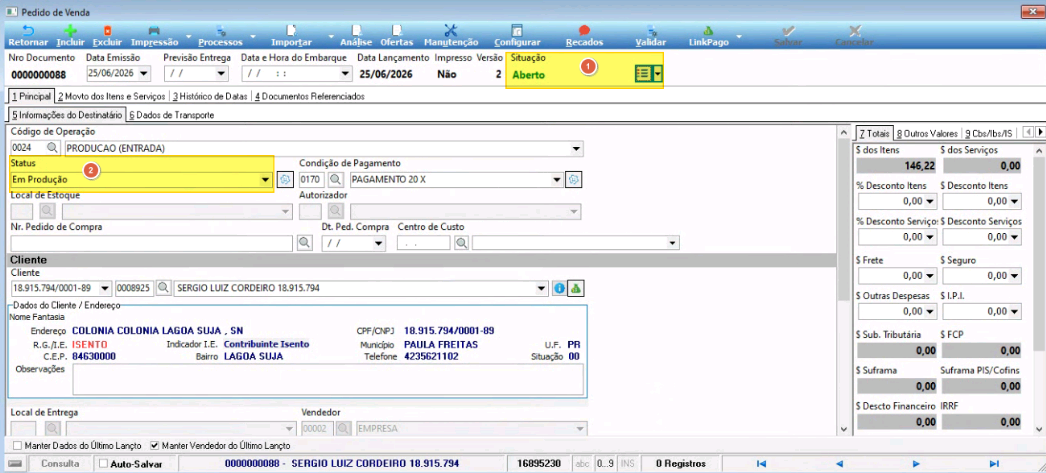Click the Validar toolbar button
Image resolution: width=1046 pixels, height=473 pixels.
click(x=650, y=35)
